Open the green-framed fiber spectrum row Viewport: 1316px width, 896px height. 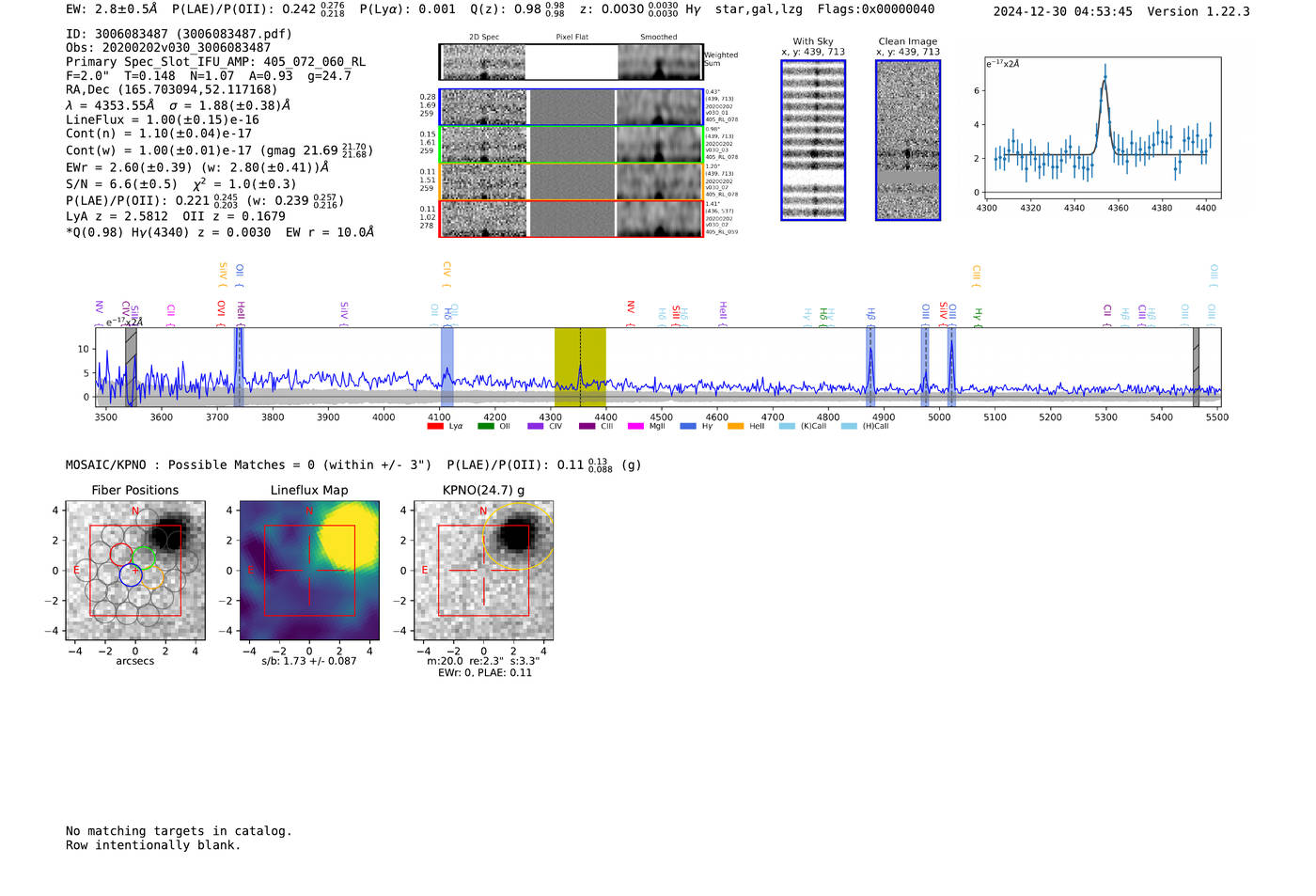click(571, 145)
